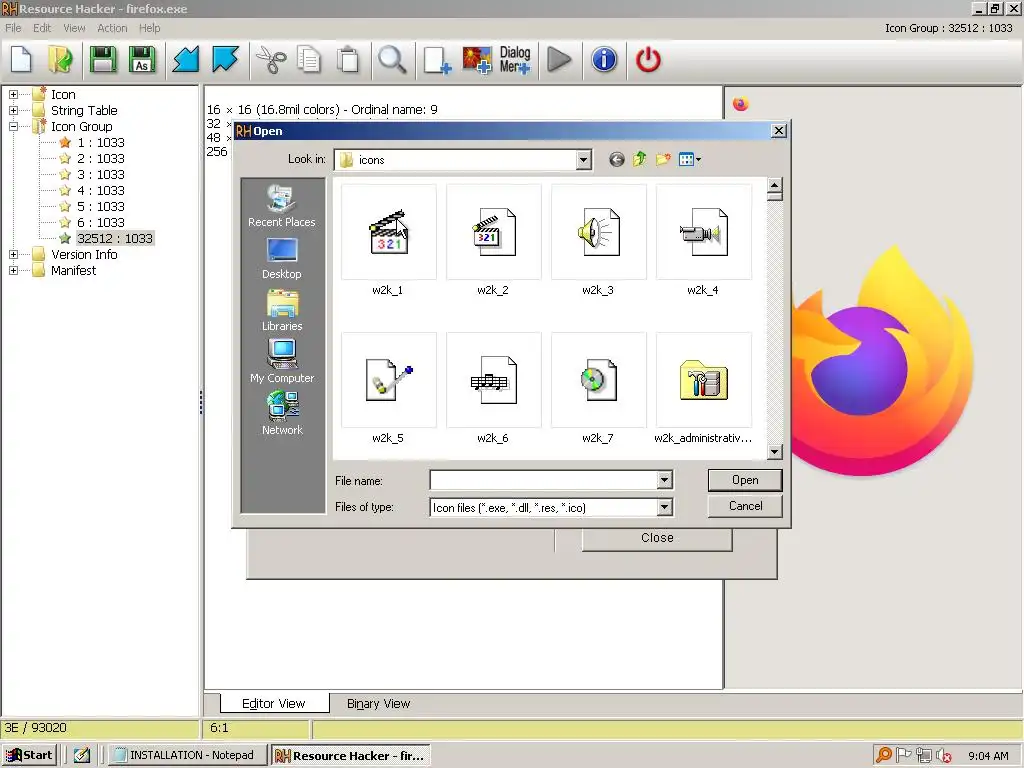Click the Up One Level folder icon
1024x768 pixels.
coord(639,159)
